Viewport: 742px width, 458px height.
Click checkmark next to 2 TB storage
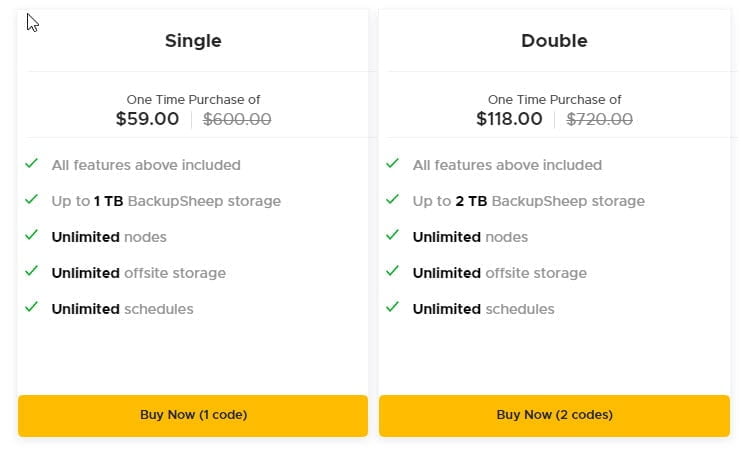[x=393, y=200]
